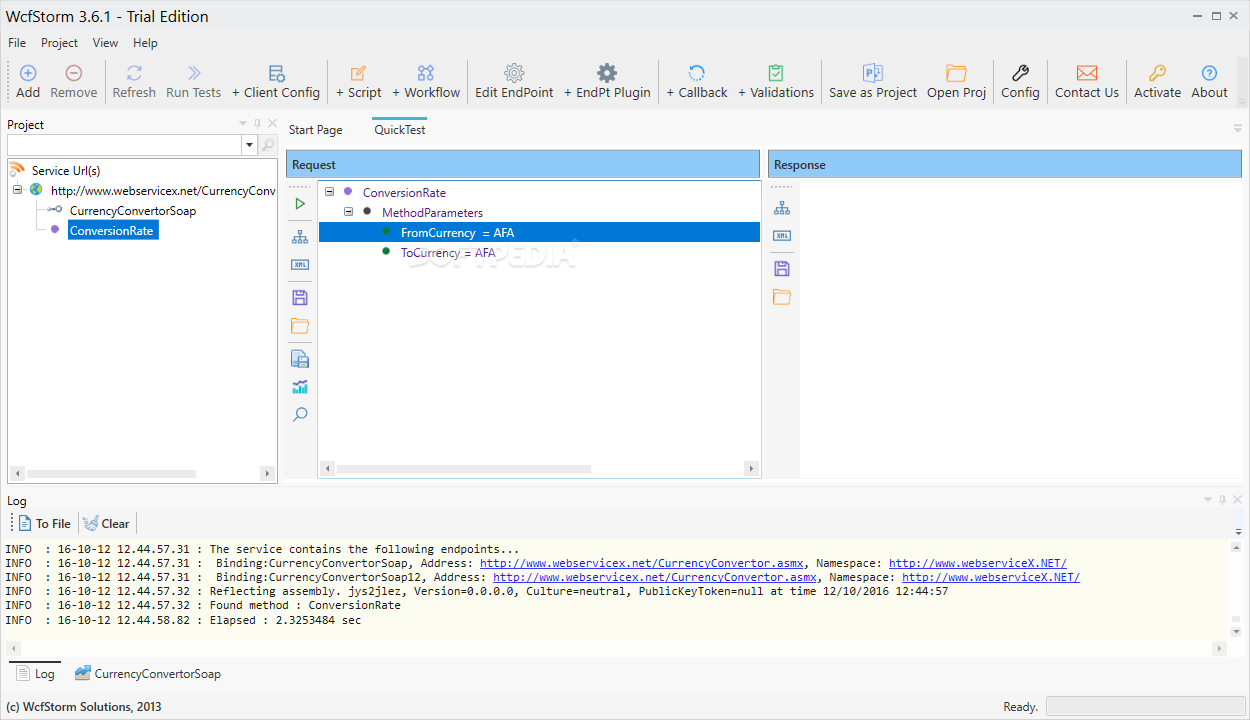Open the first CurrencyConvertor.asmx log link

642,563
